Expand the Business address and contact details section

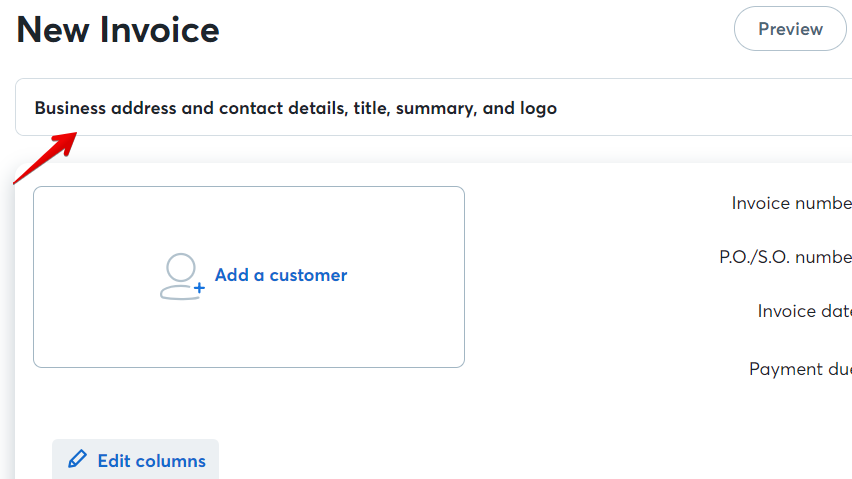point(434,108)
